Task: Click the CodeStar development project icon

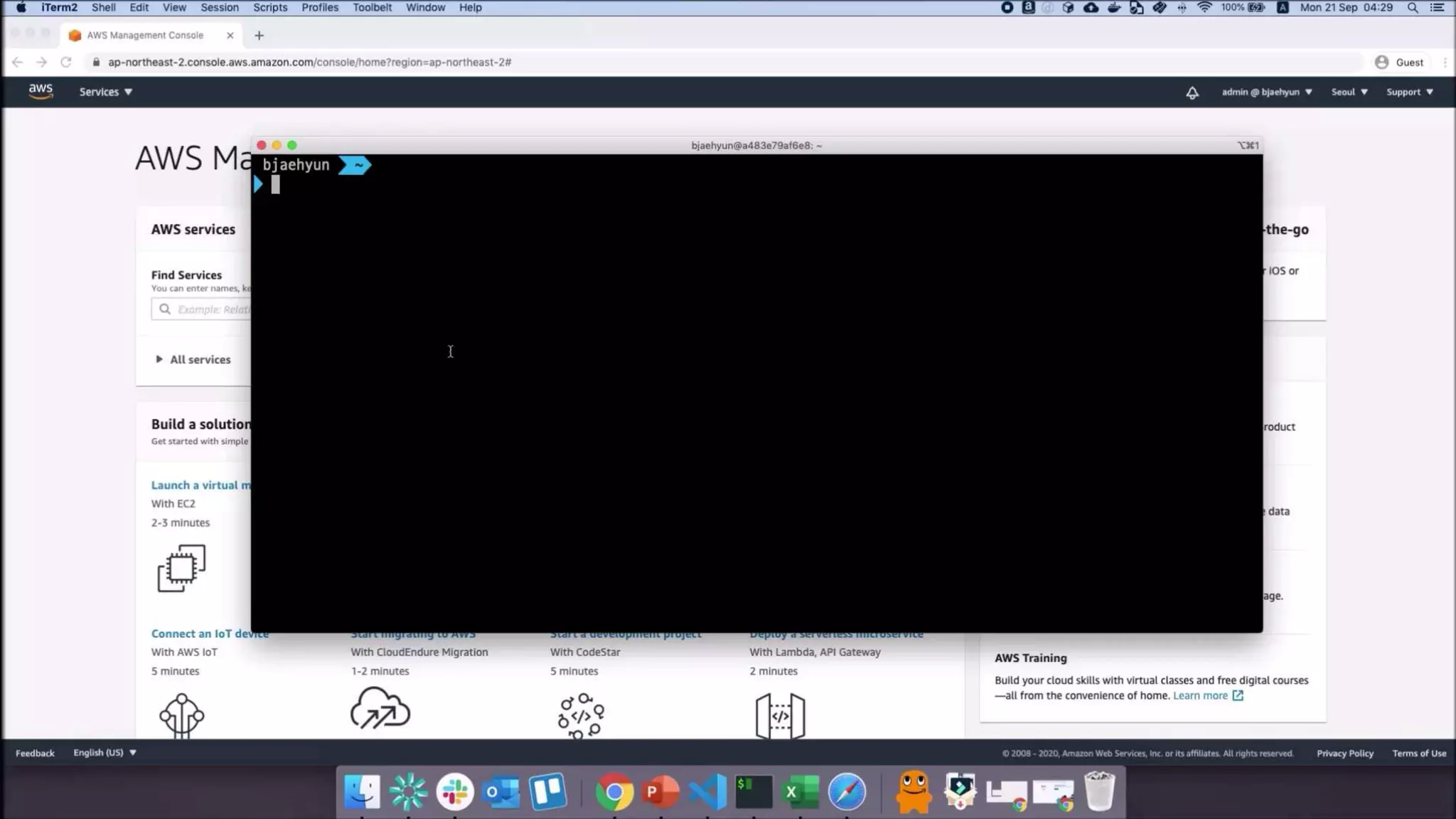Action: (x=581, y=715)
